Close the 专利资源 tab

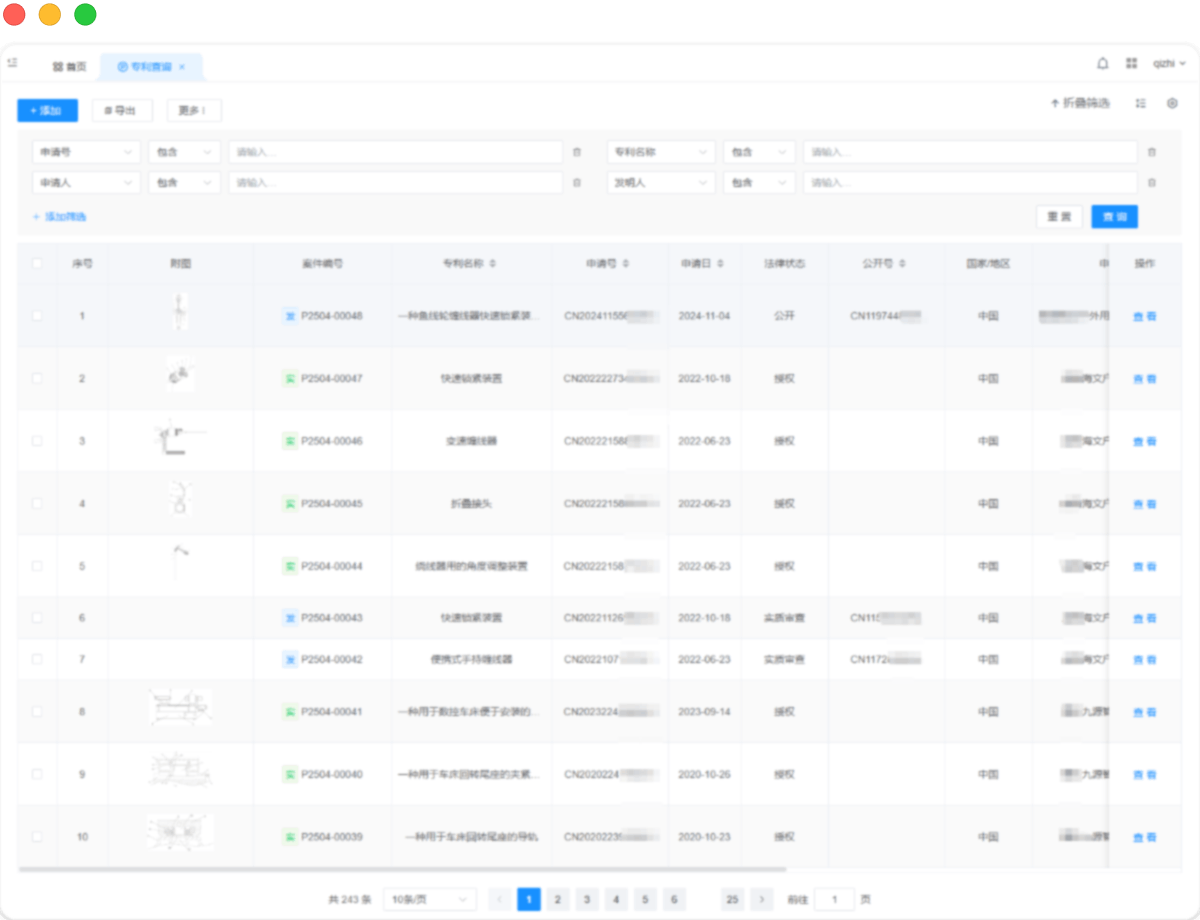(x=182, y=67)
